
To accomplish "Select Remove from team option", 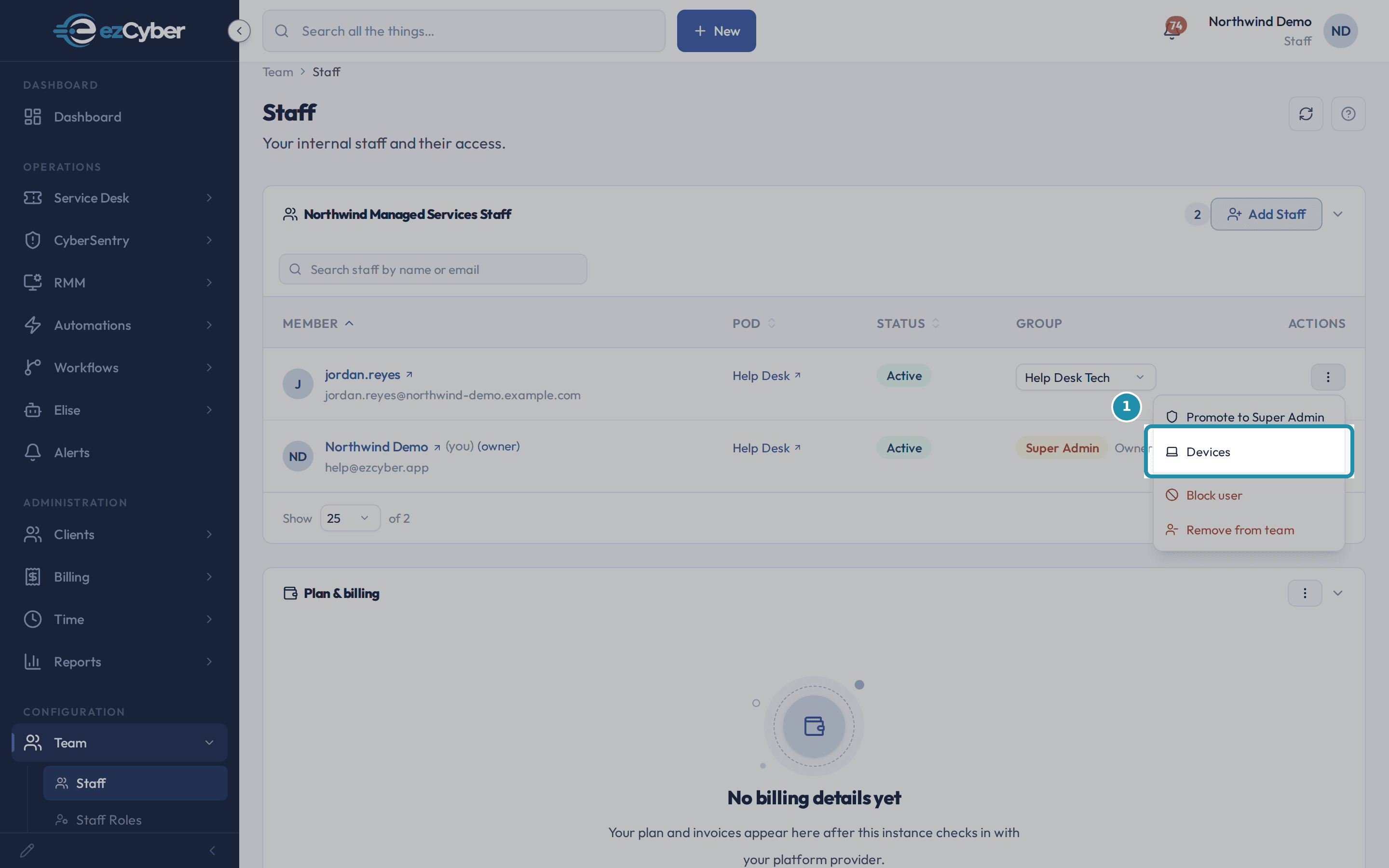I will pos(1249,530).
